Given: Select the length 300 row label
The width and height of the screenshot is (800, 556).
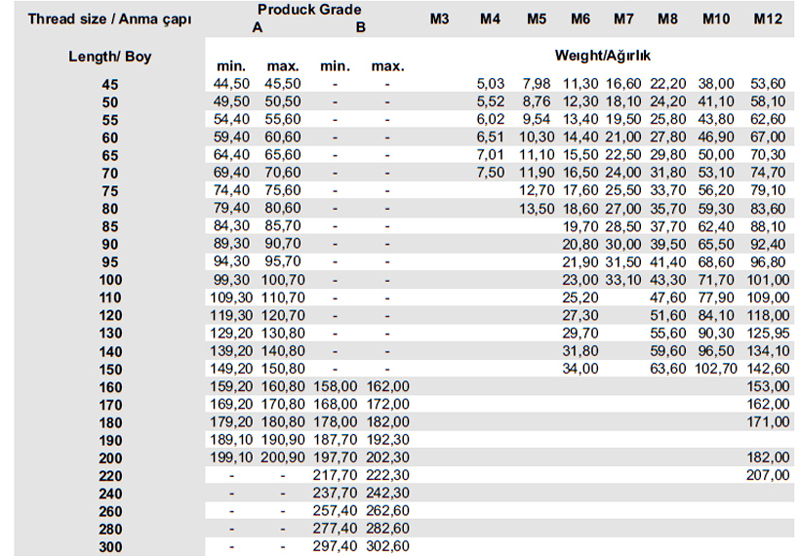Looking at the screenshot, I should [x=110, y=547].
